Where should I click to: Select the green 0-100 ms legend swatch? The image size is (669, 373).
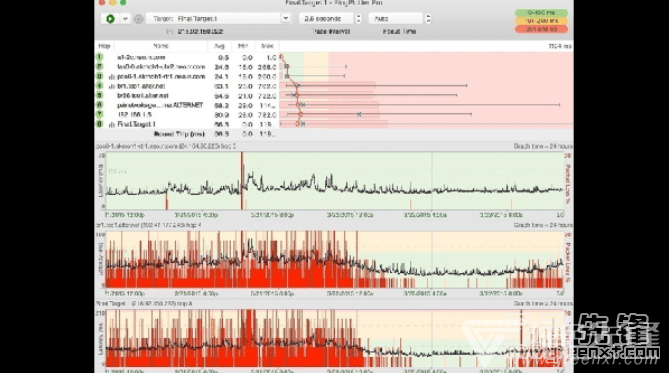(x=541, y=13)
